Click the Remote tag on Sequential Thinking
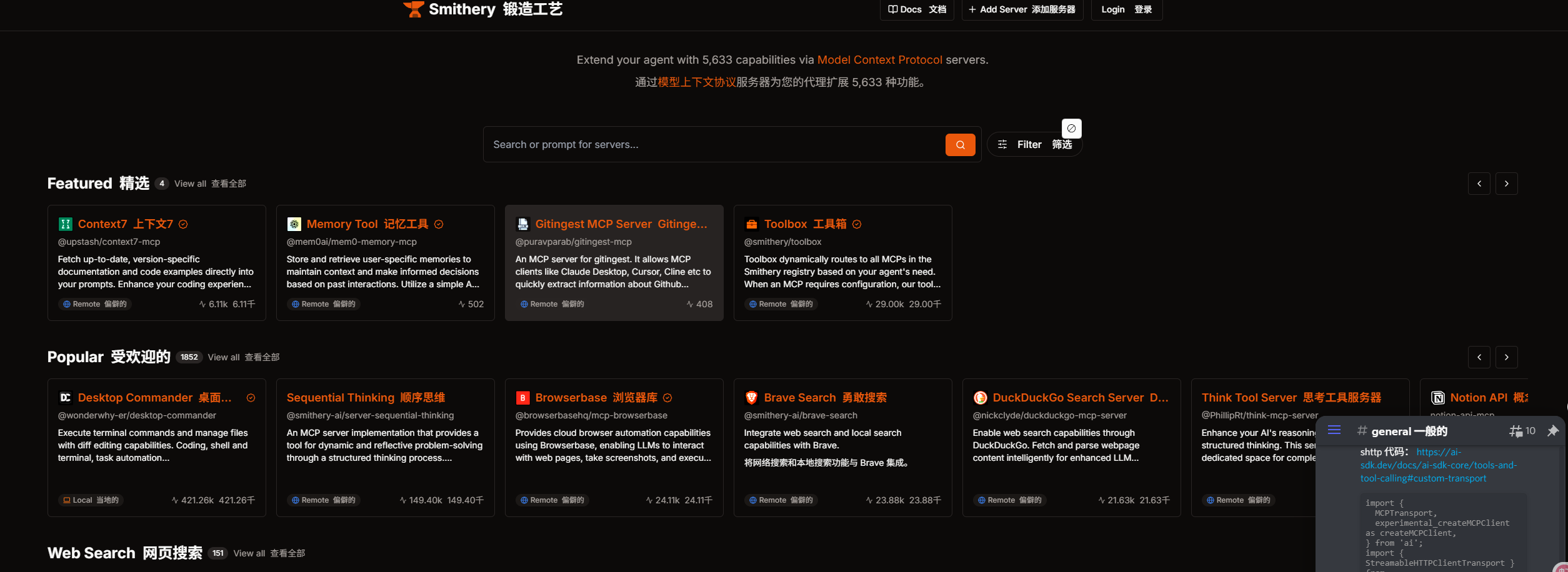The height and width of the screenshot is (572, 1568). pyautogui.click(x=324, y=500)
